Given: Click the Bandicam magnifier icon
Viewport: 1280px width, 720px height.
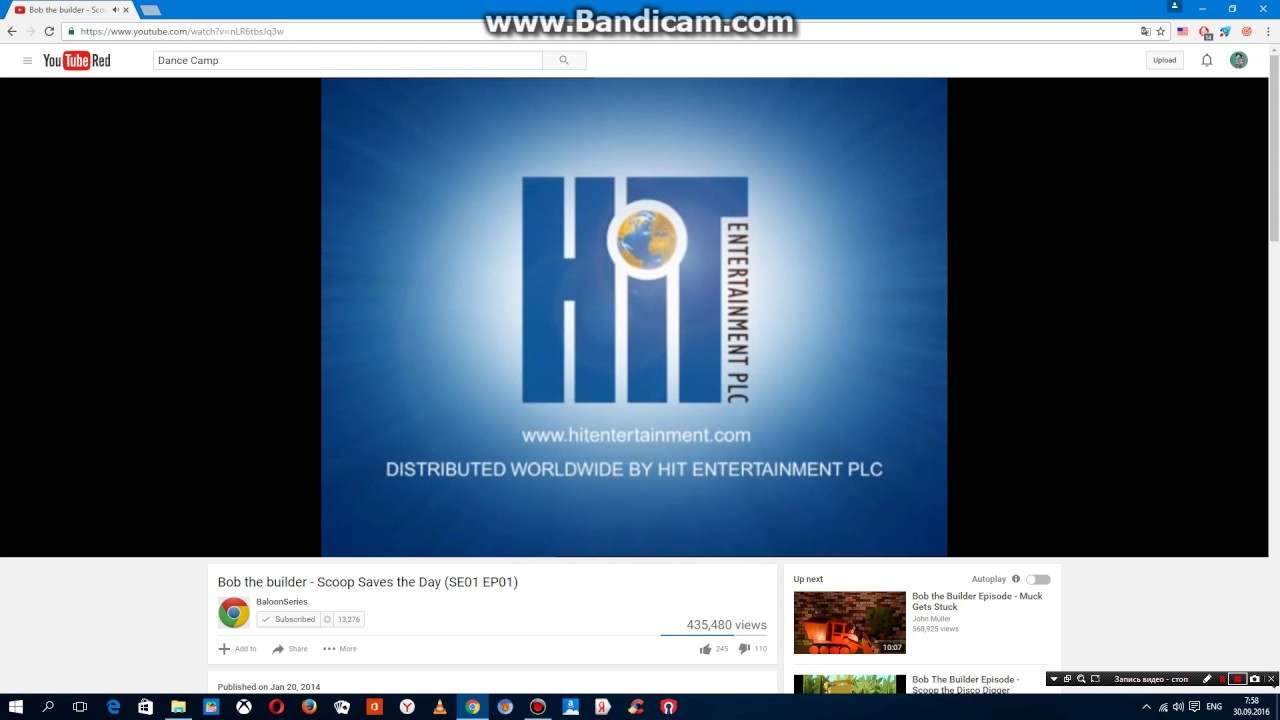Looking at the screenshot, I should [1081, 679].
